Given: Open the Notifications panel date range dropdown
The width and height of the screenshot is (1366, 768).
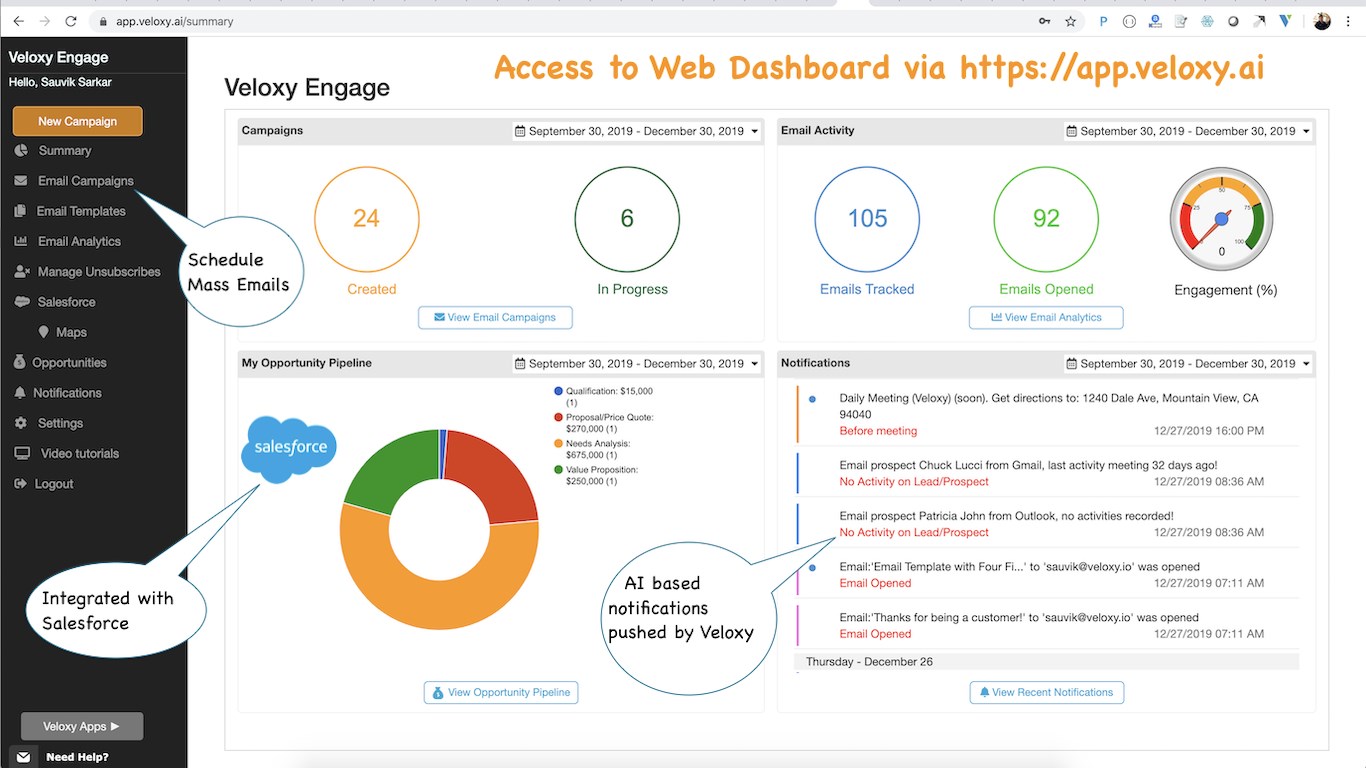Looking at the screenshot, I should coord(1188,364).
